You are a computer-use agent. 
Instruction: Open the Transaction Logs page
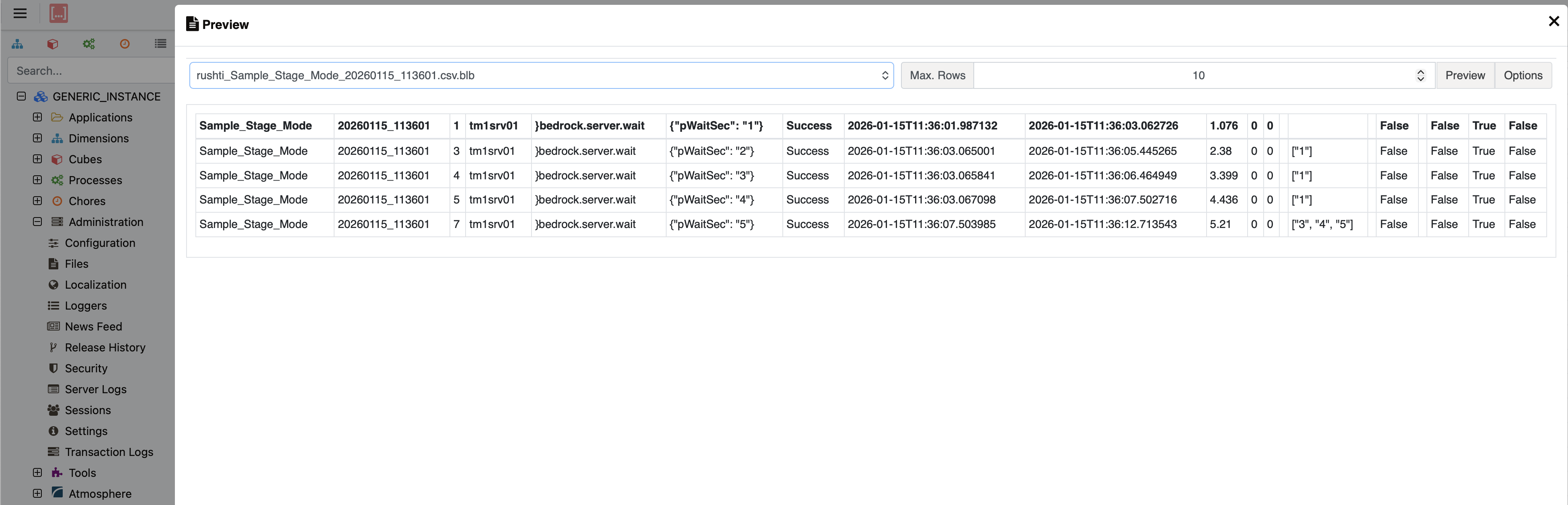pos(109,452)
